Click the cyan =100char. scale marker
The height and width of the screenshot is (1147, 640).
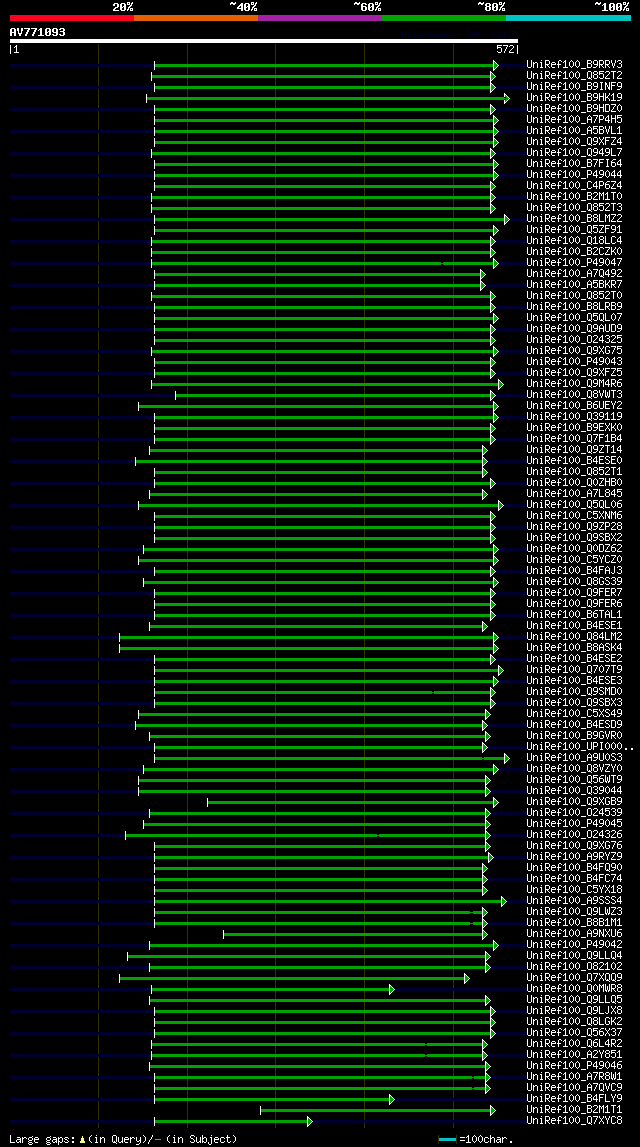coord(448,1139)
